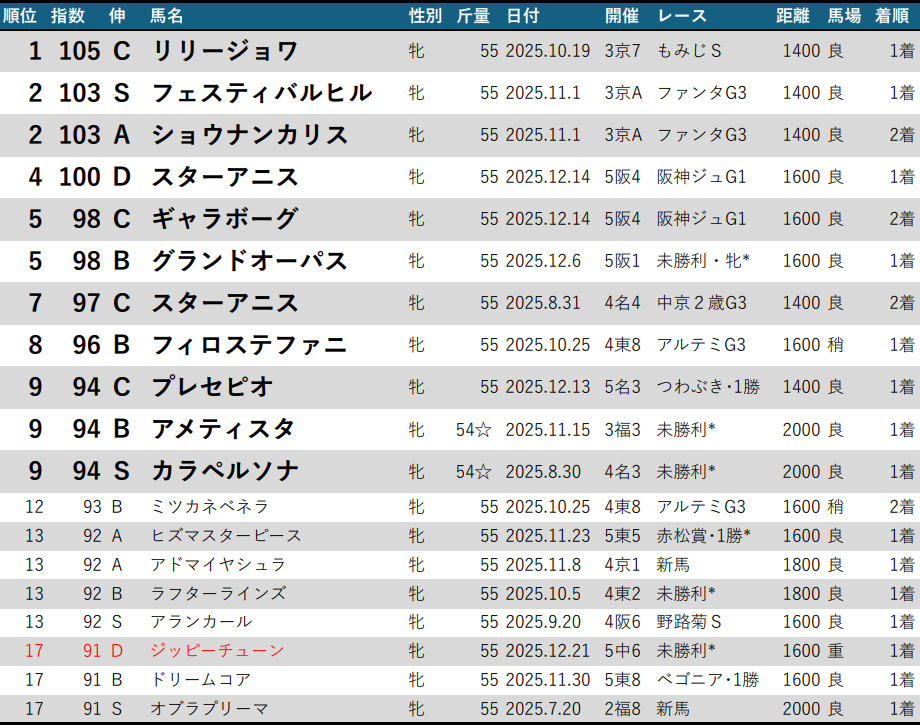Click the レース column header
Image resolution: width=920 pixels, height=725 pixels.
tap(682, 15)
